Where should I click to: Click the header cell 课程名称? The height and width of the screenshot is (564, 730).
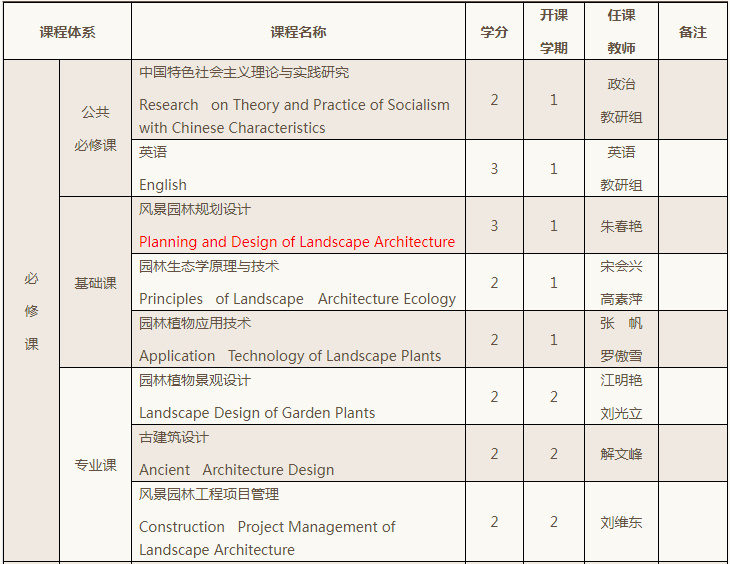click(x=298, y=32)
